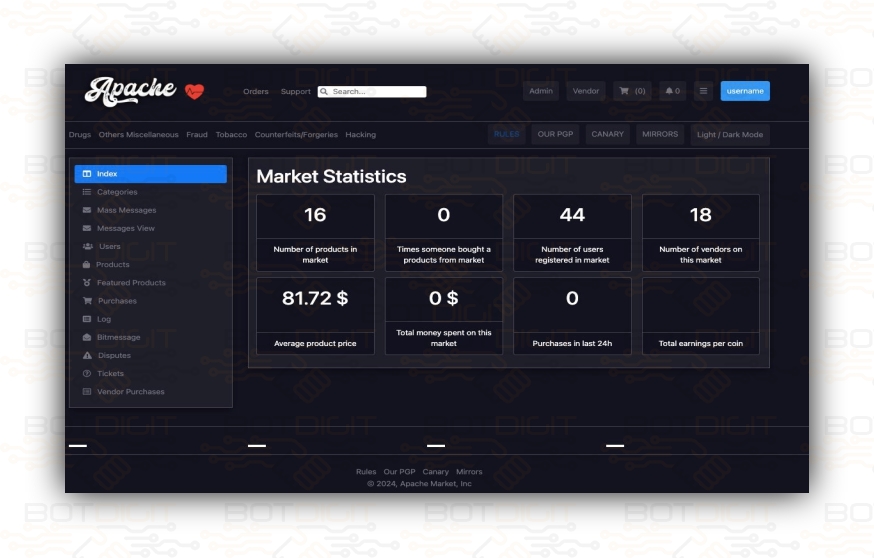Click the 0 $ total money spent value
Screen dimensions: 874x558
[x=444, y=298]
